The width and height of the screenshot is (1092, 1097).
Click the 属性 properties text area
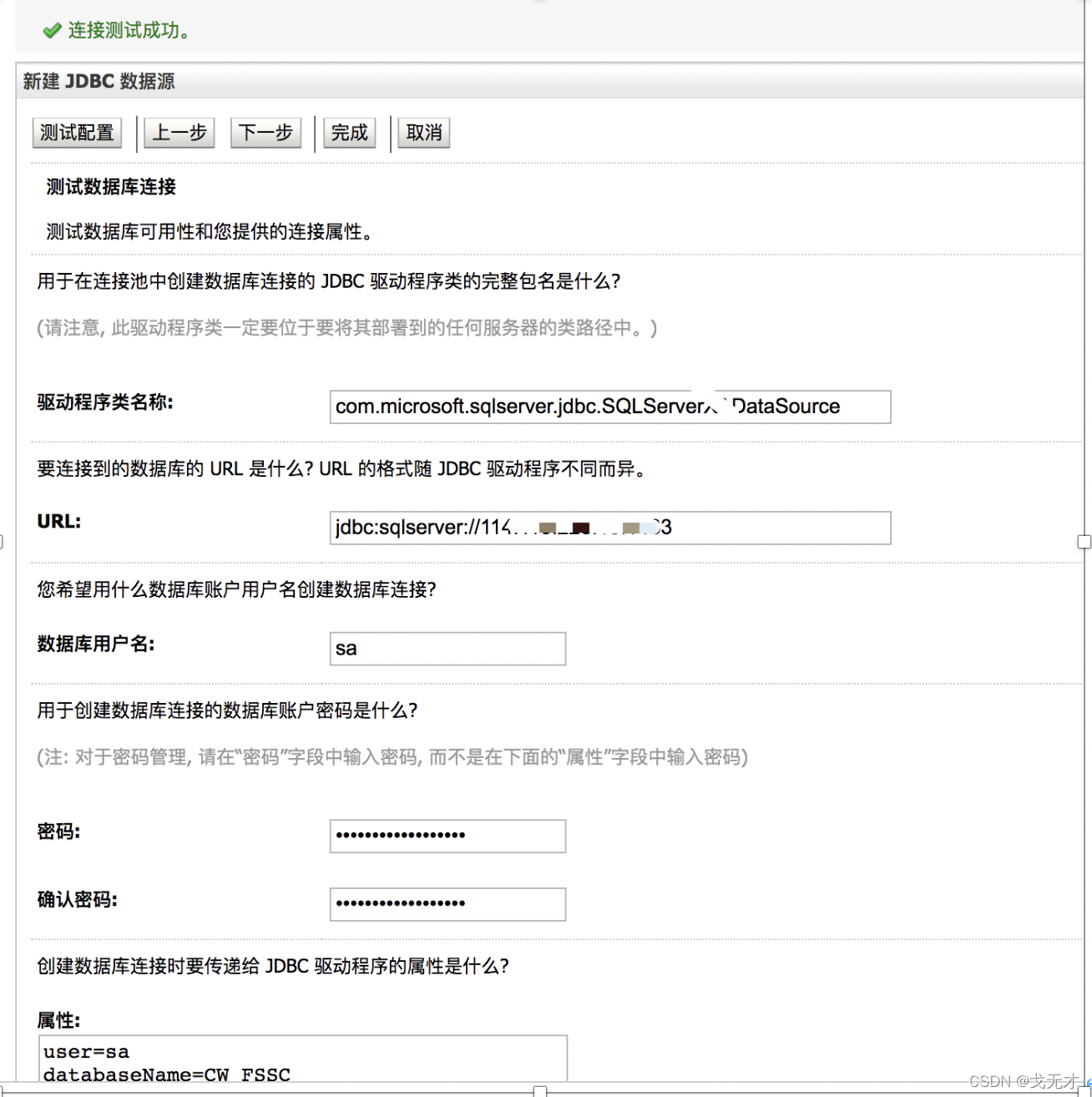point(303,1059)
